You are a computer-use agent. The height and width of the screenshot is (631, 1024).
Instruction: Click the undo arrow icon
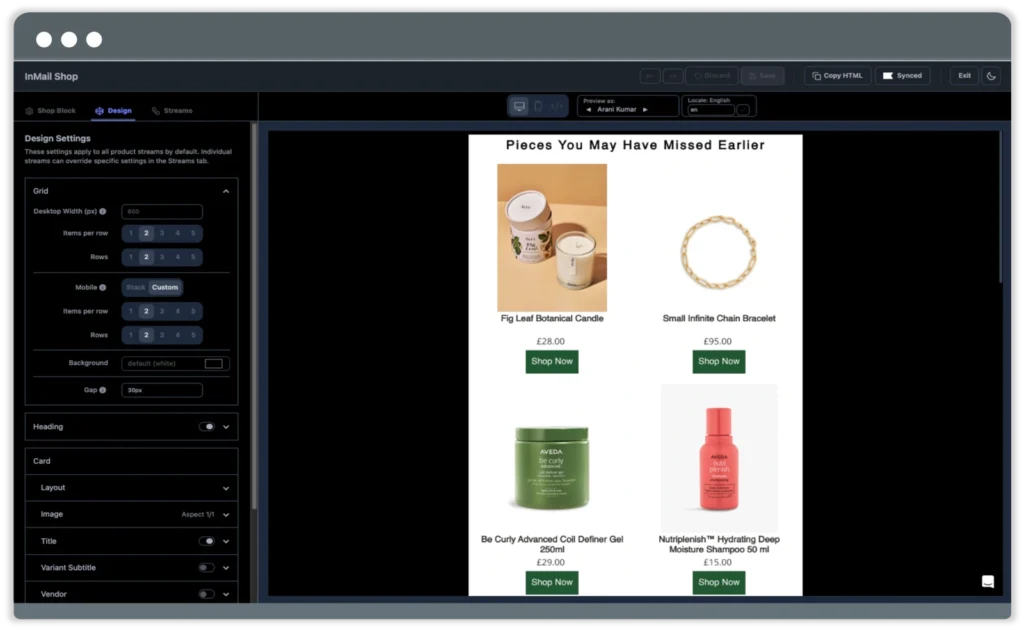pos(649,76)
